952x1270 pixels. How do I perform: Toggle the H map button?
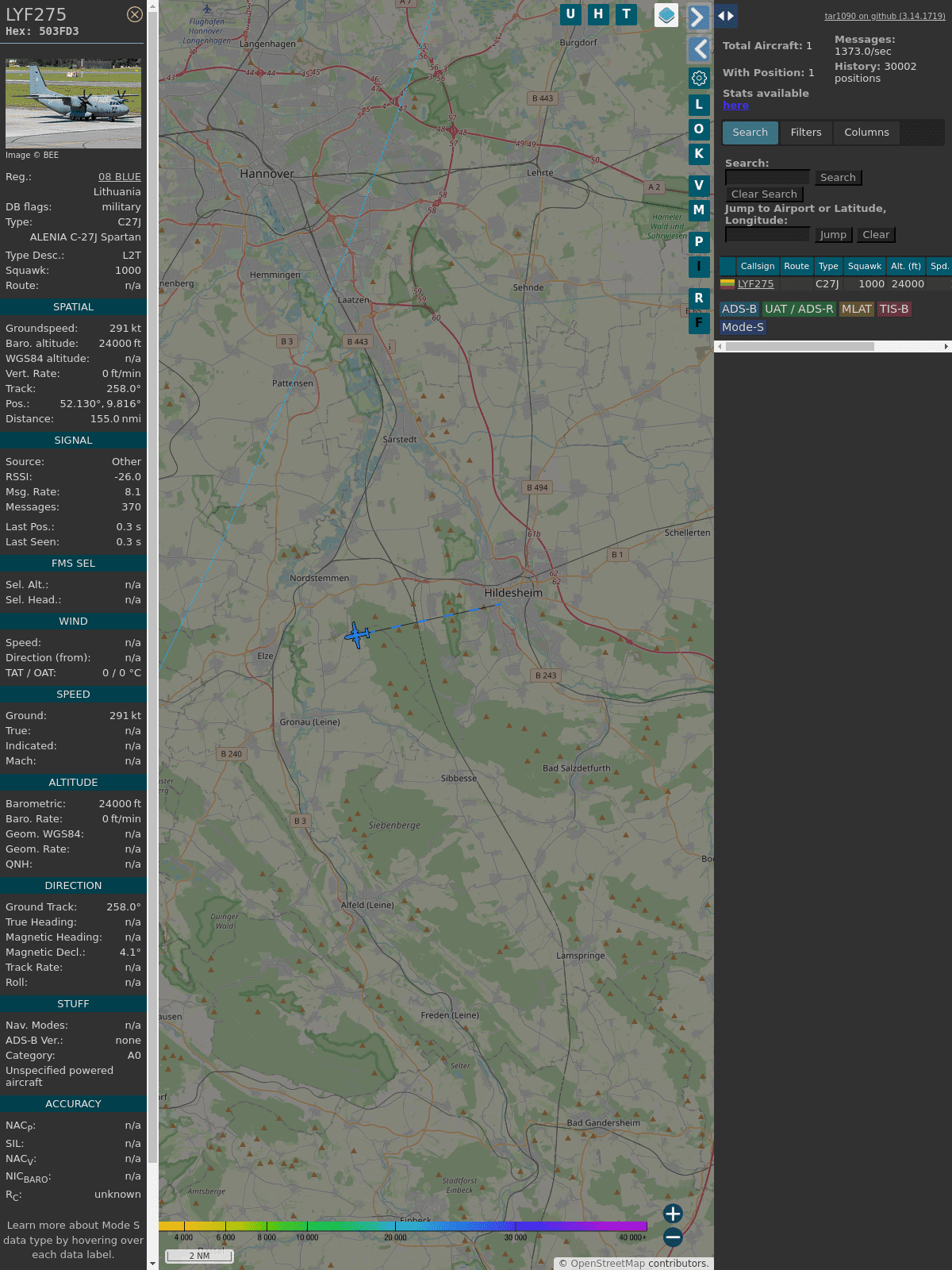point(598,14)
